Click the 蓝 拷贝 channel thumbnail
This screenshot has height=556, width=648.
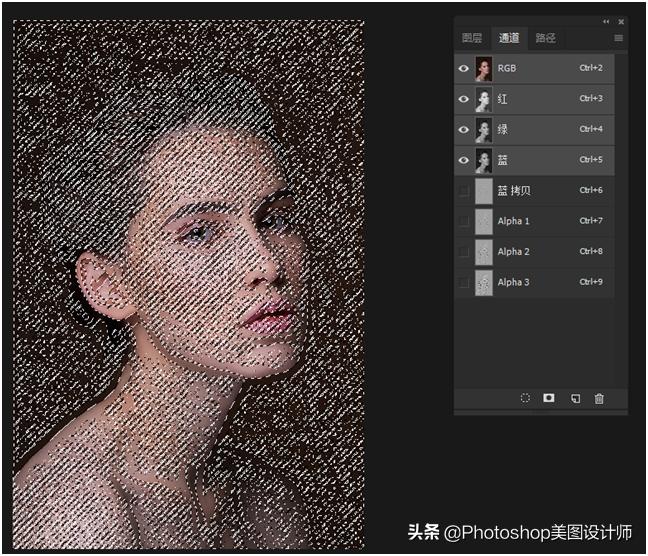click(x=484, y=191)
